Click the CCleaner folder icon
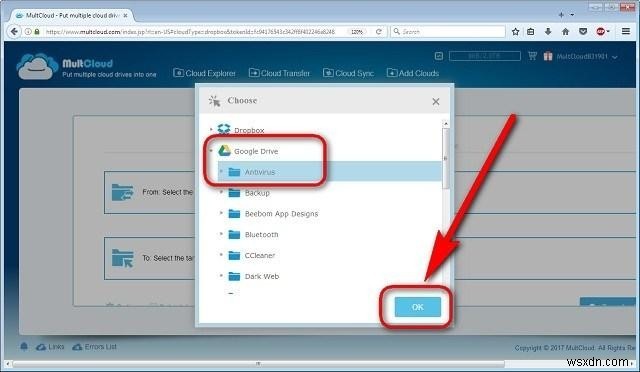The height and width of the screenshot is (372, 640). [x=234, y=255]
